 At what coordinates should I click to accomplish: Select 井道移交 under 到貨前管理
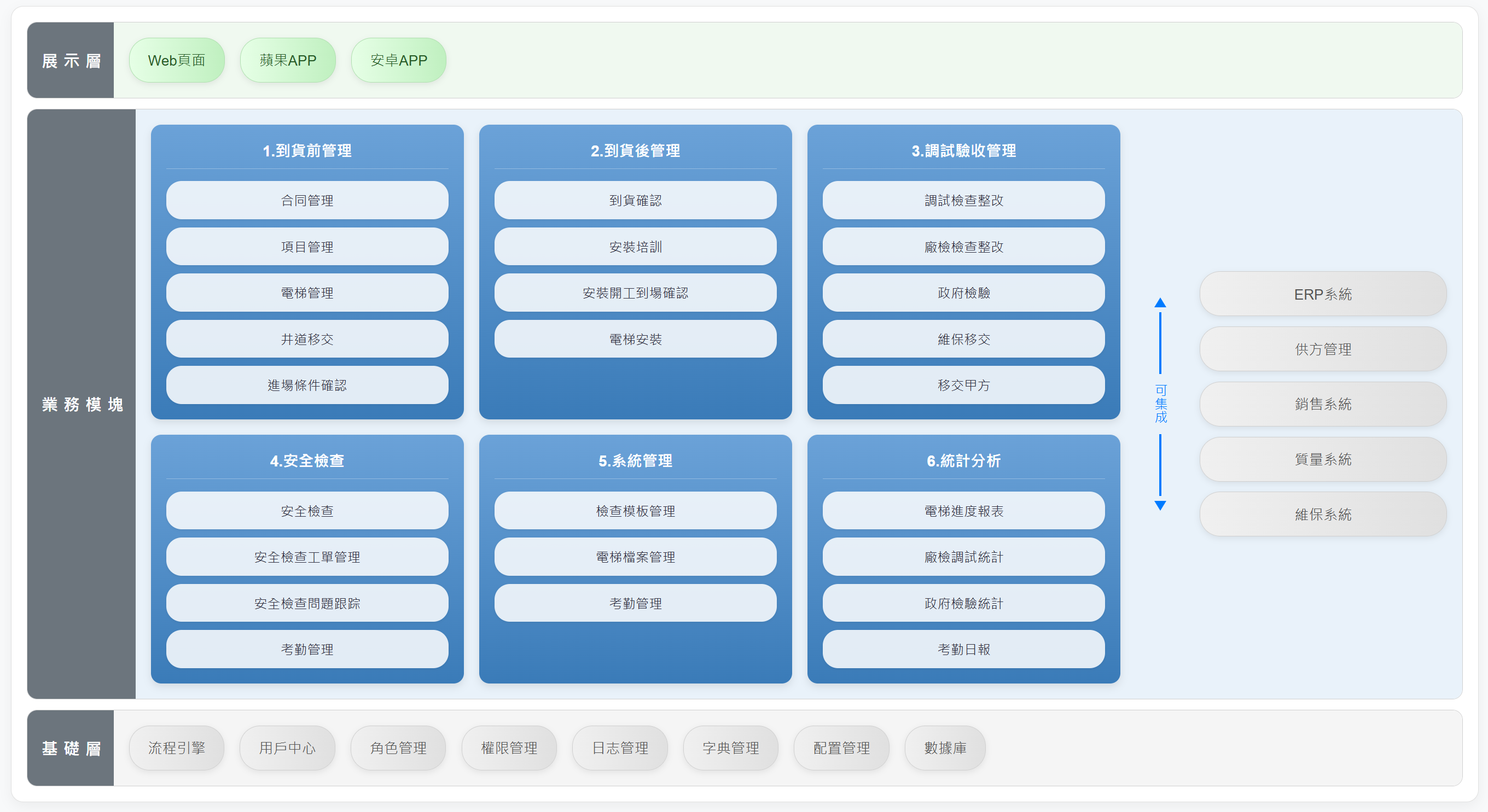click(x=307, y=339)
